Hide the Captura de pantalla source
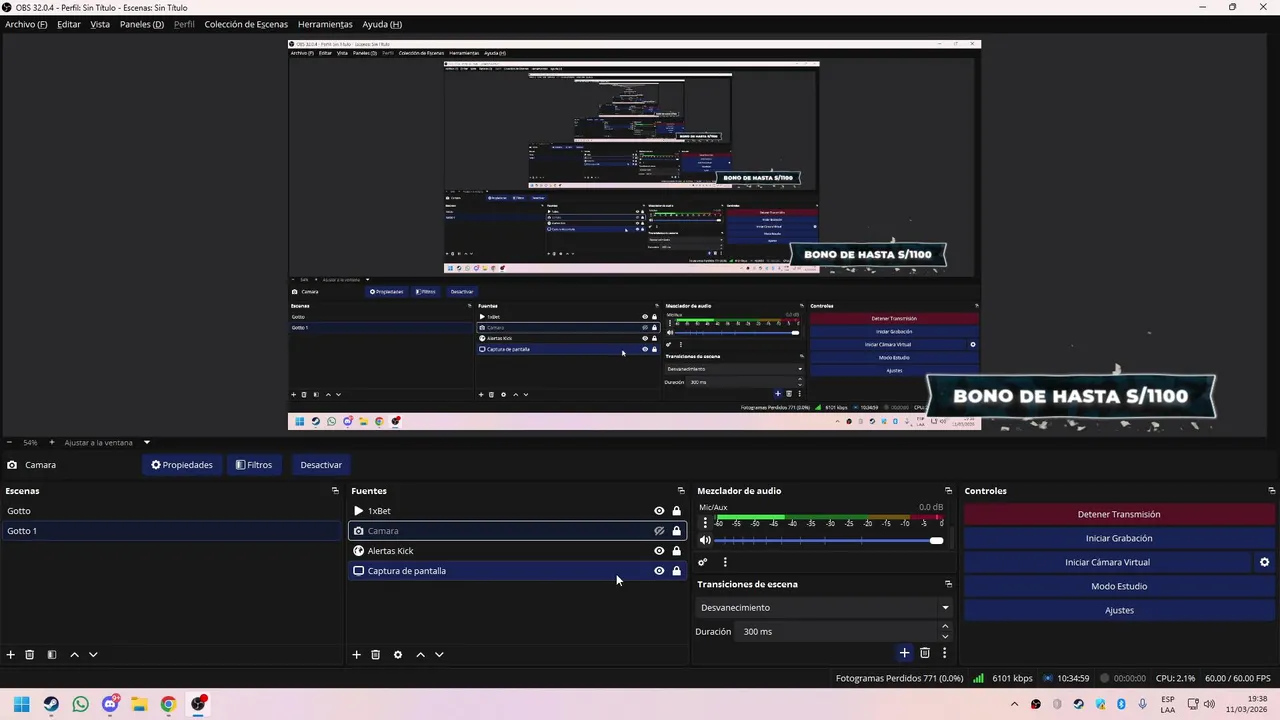Screen dimensions: 1280x720 (x=659, y=571)
